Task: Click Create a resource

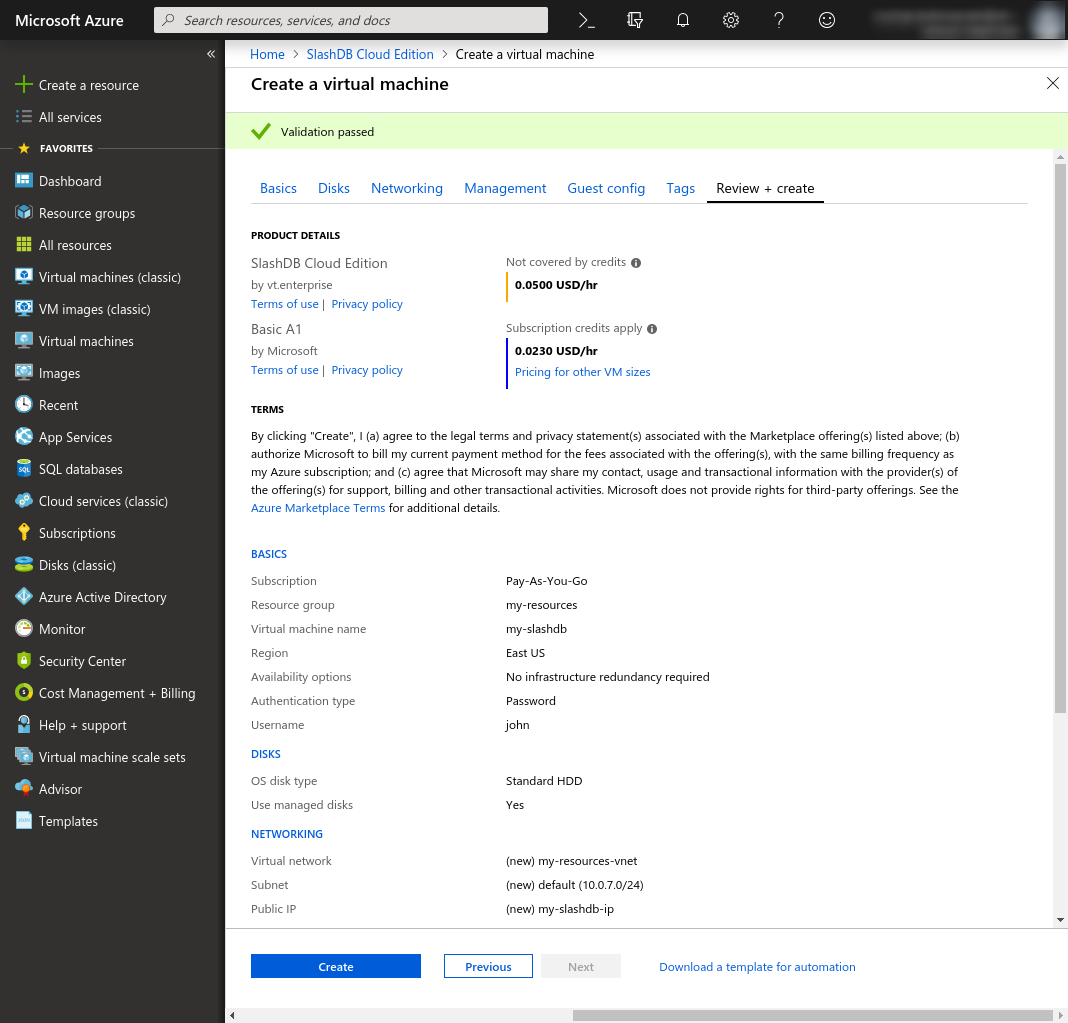Action: [x=88, y=85]
